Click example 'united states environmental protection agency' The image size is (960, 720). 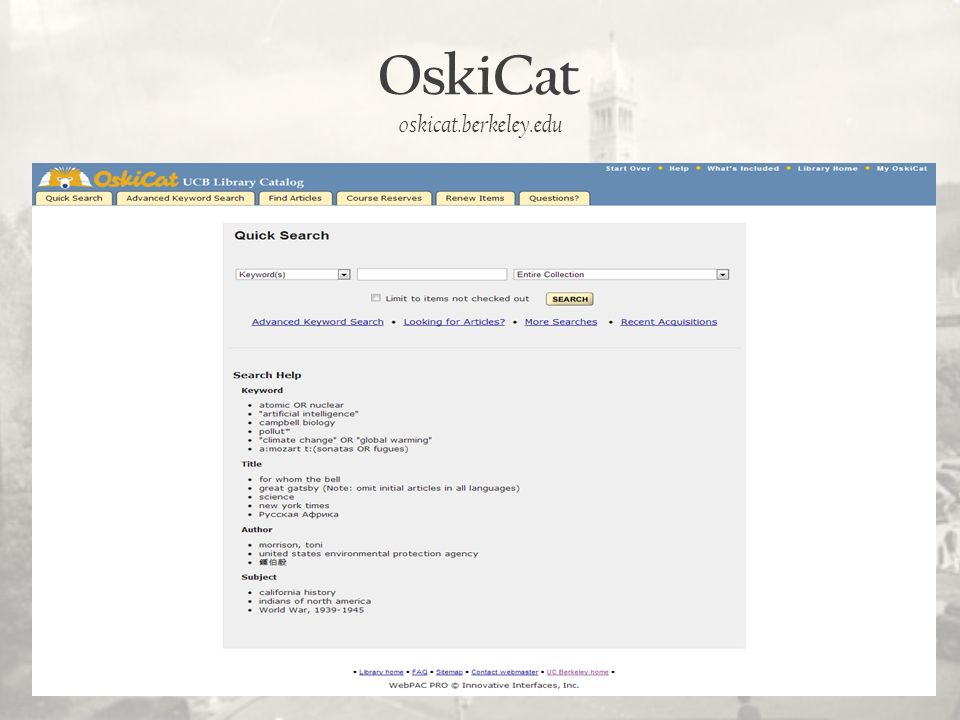[369, 553]
